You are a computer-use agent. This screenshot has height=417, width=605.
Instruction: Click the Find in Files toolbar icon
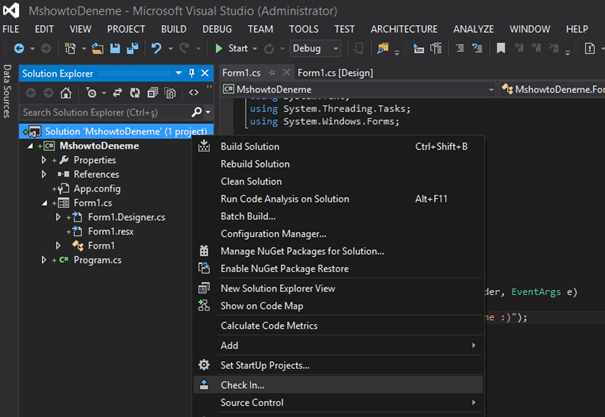pyautogui.click(x=382, y=49)
